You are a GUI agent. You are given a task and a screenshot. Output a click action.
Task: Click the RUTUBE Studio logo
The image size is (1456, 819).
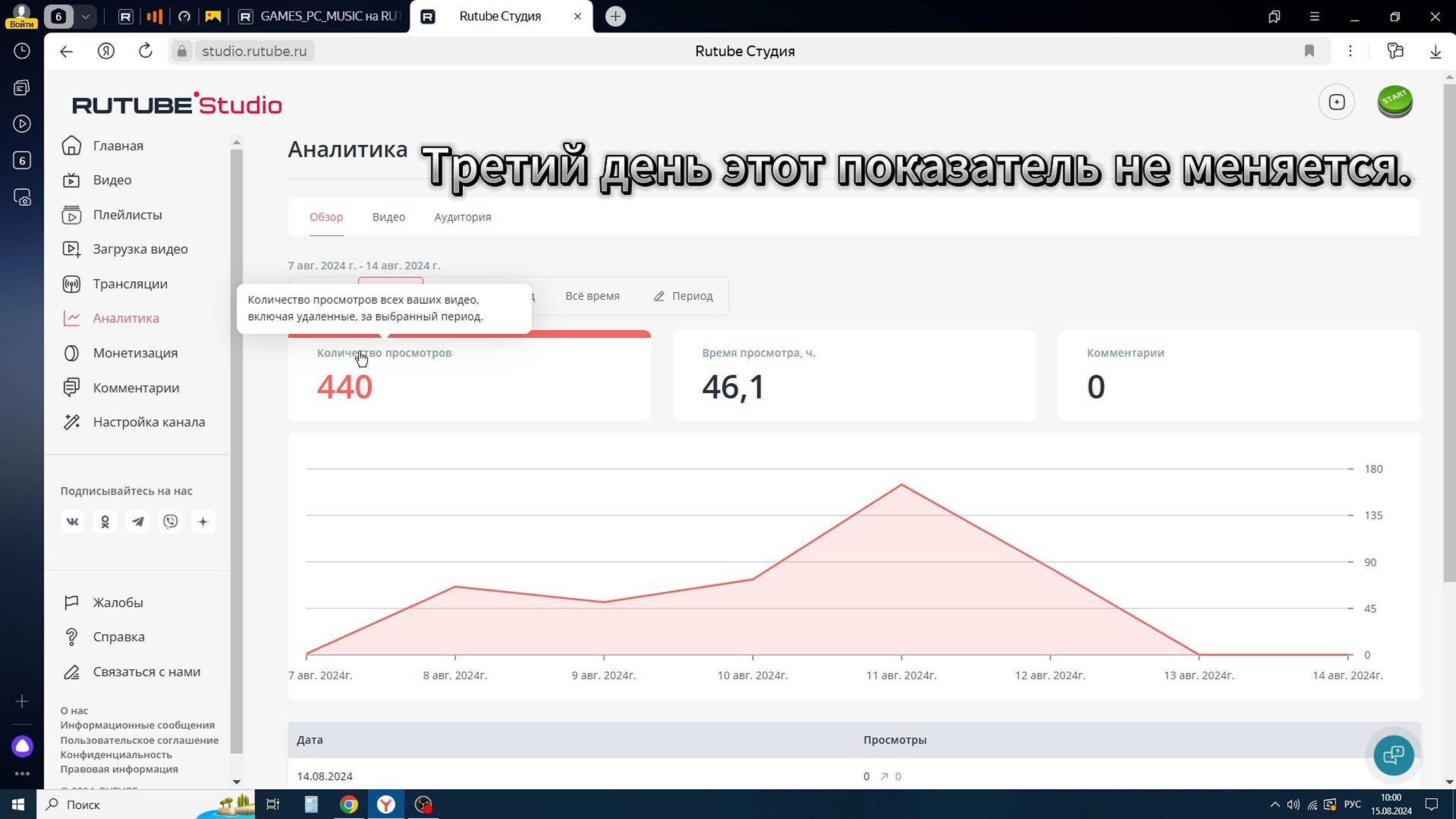point(177,104)
